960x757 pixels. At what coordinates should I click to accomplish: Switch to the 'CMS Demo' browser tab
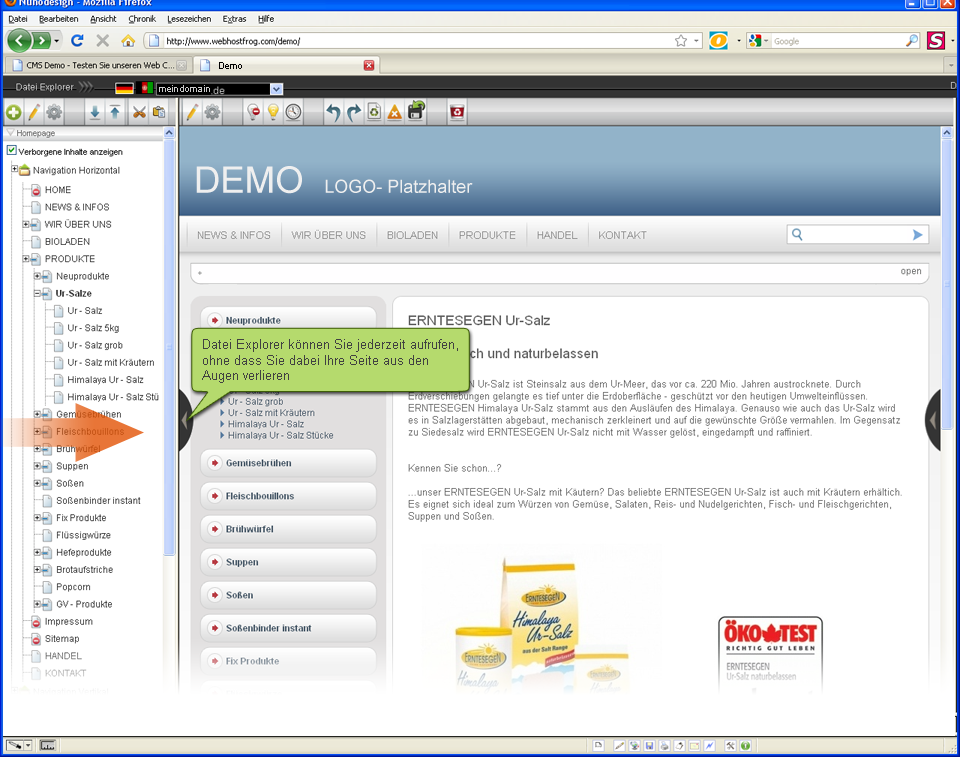click(x=99, y=65)
